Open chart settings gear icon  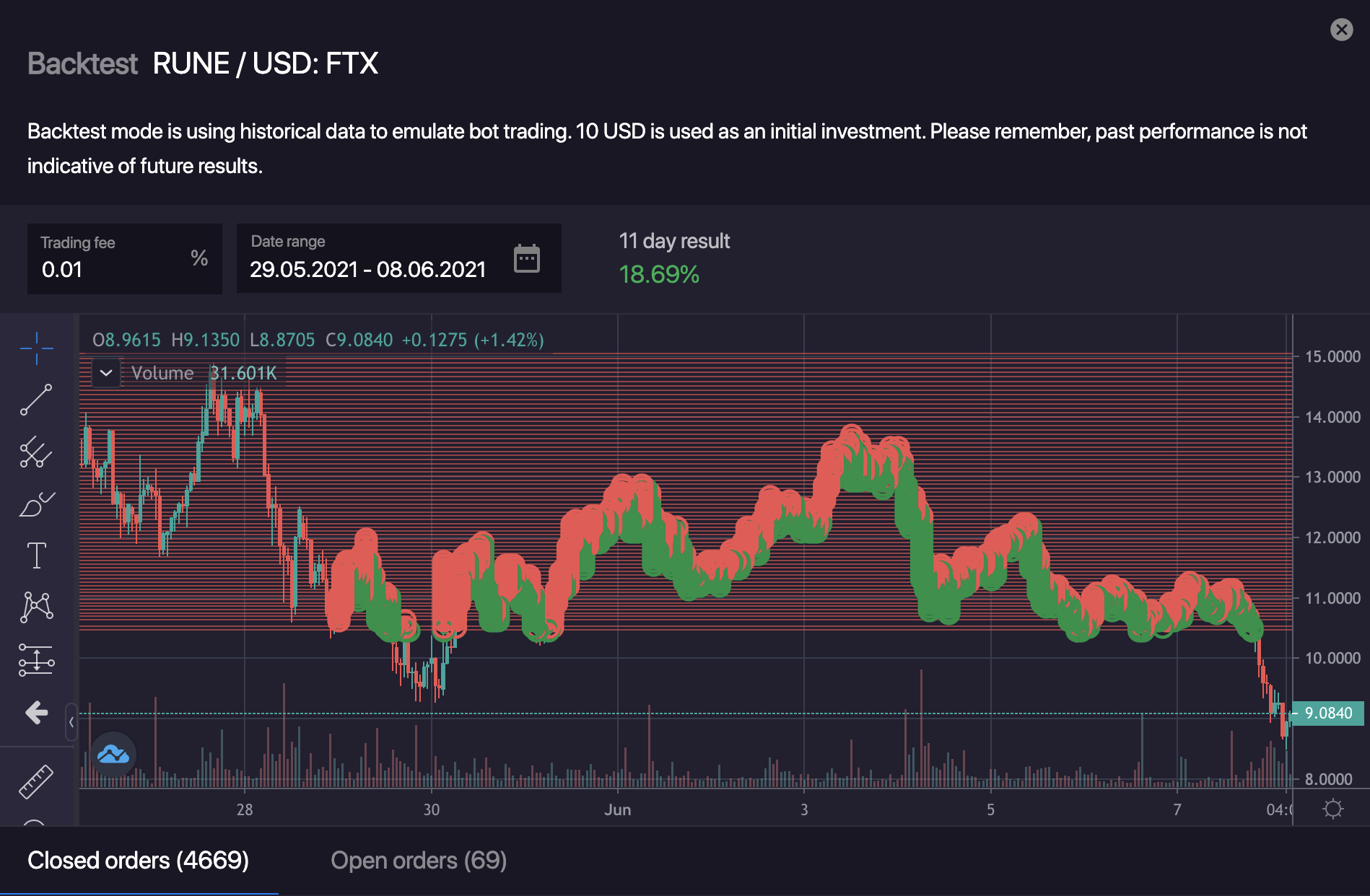[1332, 809]
